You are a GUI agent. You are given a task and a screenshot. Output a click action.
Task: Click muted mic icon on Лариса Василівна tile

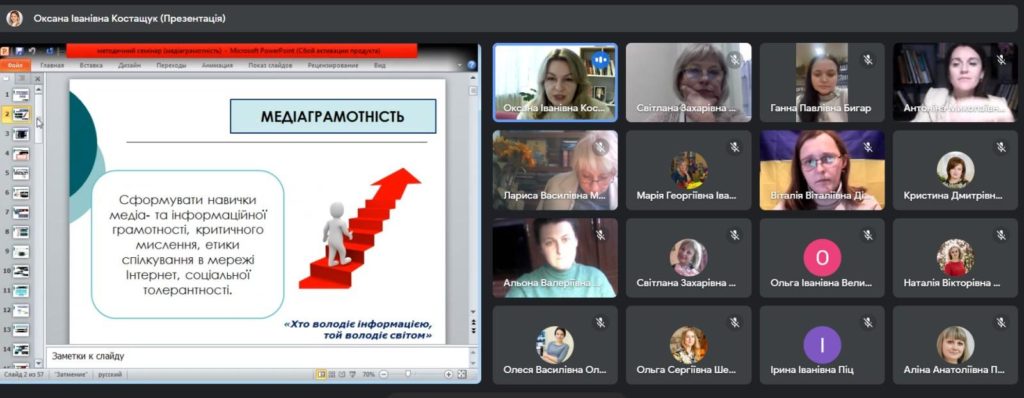tap(600, 147)
